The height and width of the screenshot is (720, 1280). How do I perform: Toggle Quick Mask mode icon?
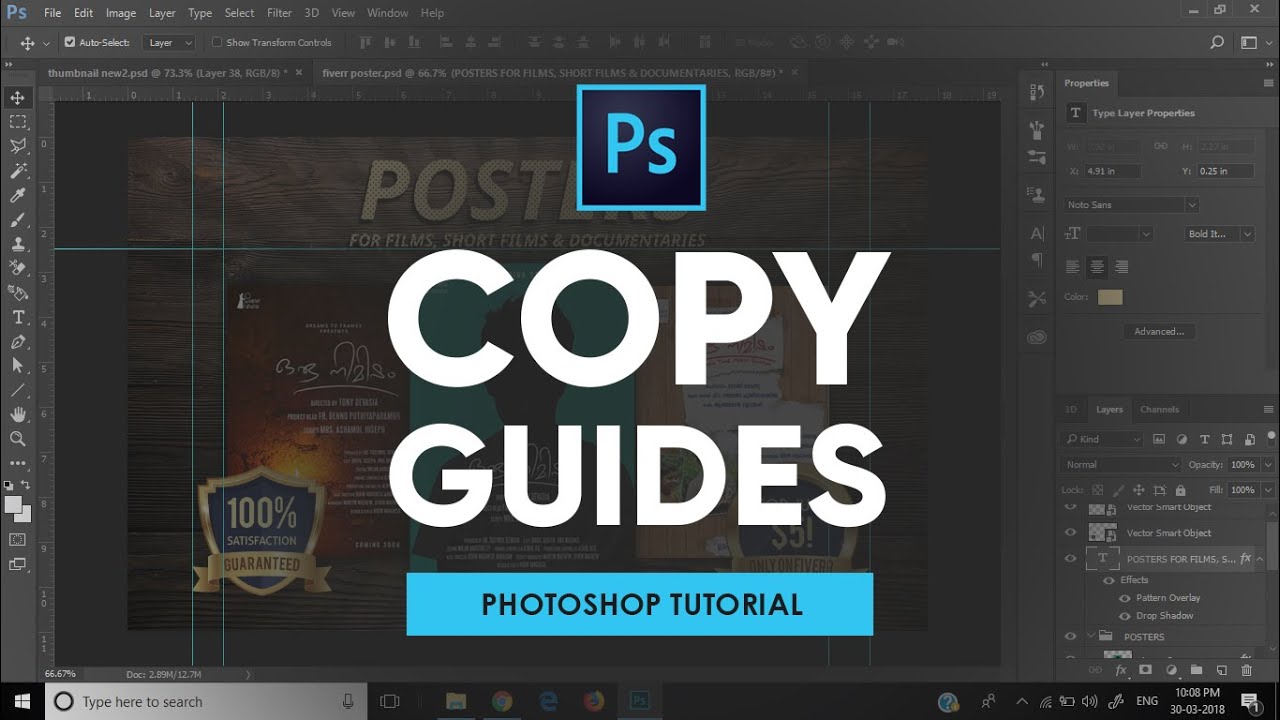pos(17,540)
